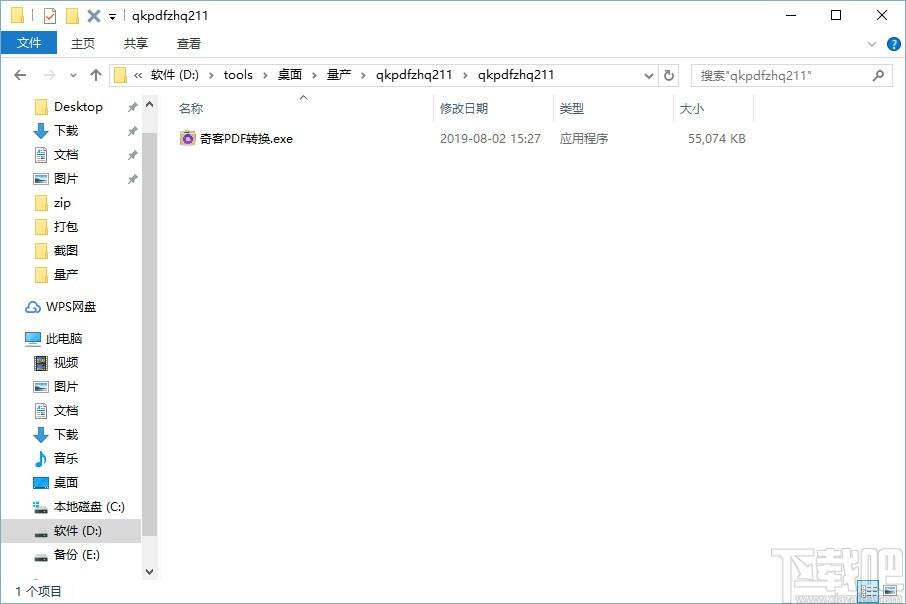
Task: Click the New Folder quick access icon
Action: [x=72, y=16]
